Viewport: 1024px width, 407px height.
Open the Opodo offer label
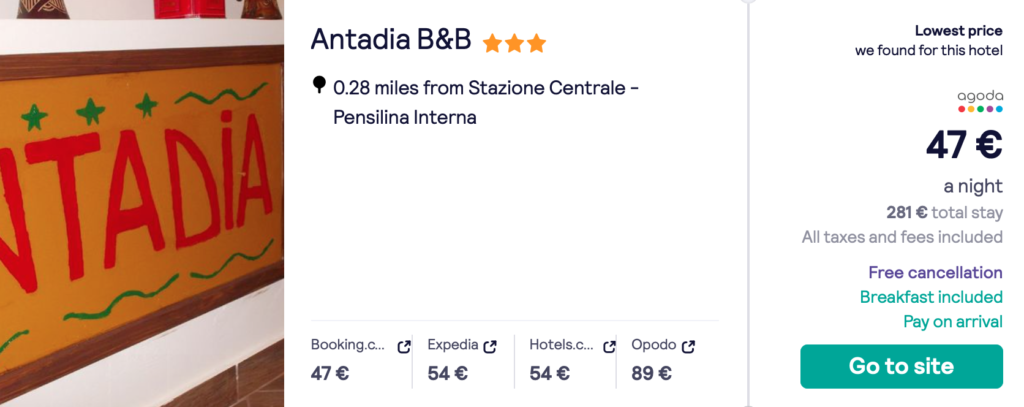click(653, 346)
